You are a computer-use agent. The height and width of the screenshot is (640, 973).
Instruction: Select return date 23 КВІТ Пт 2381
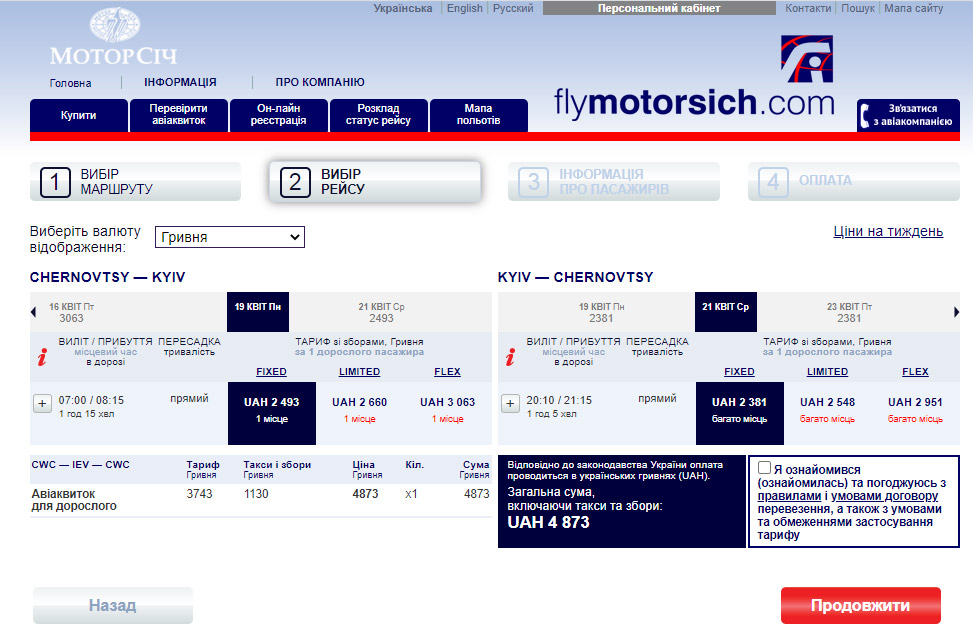(849, 312)
